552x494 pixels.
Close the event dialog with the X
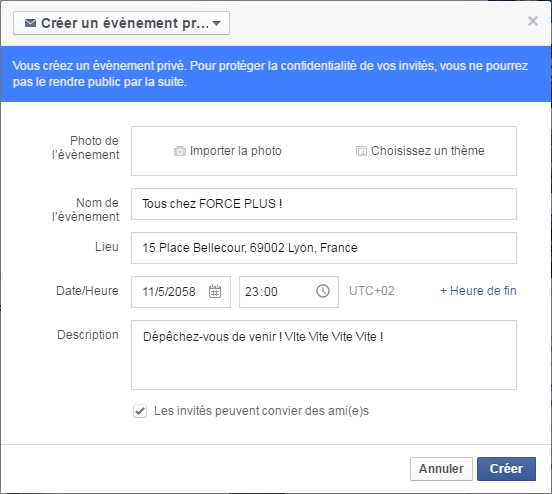(533, 21)
